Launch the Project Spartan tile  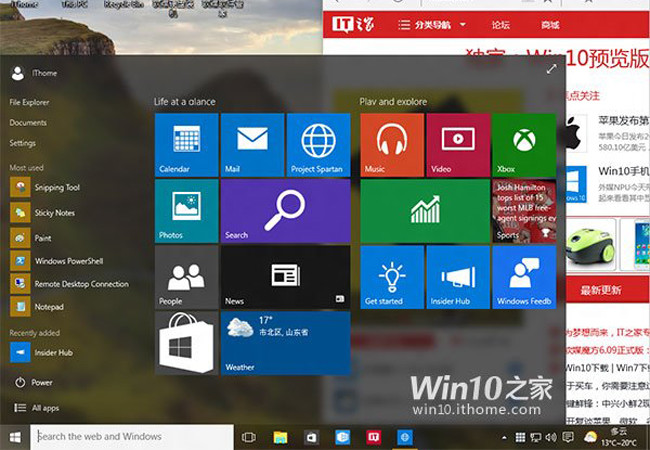318,145
